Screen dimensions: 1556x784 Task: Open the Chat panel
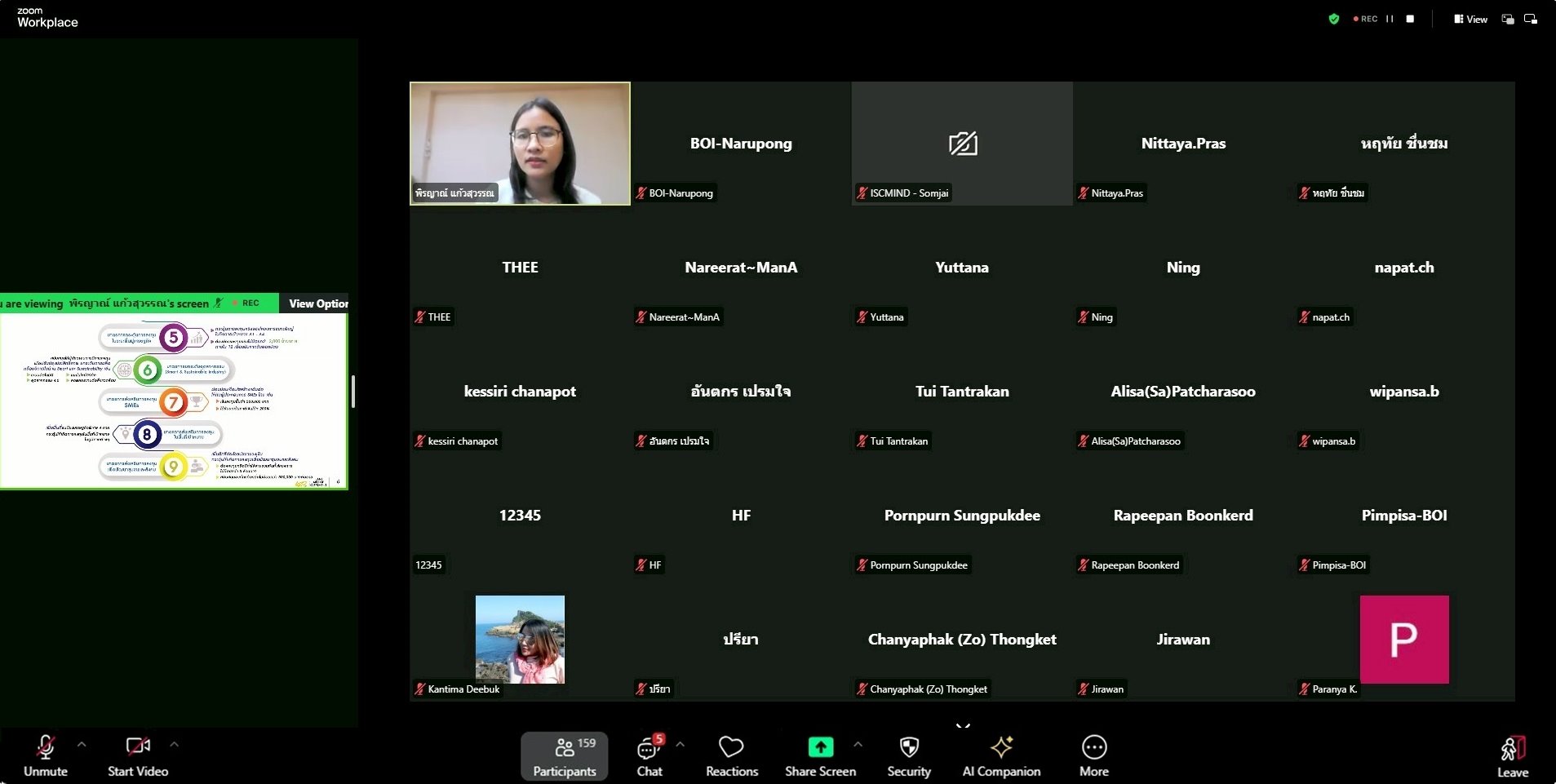click(x=649, y=755)
